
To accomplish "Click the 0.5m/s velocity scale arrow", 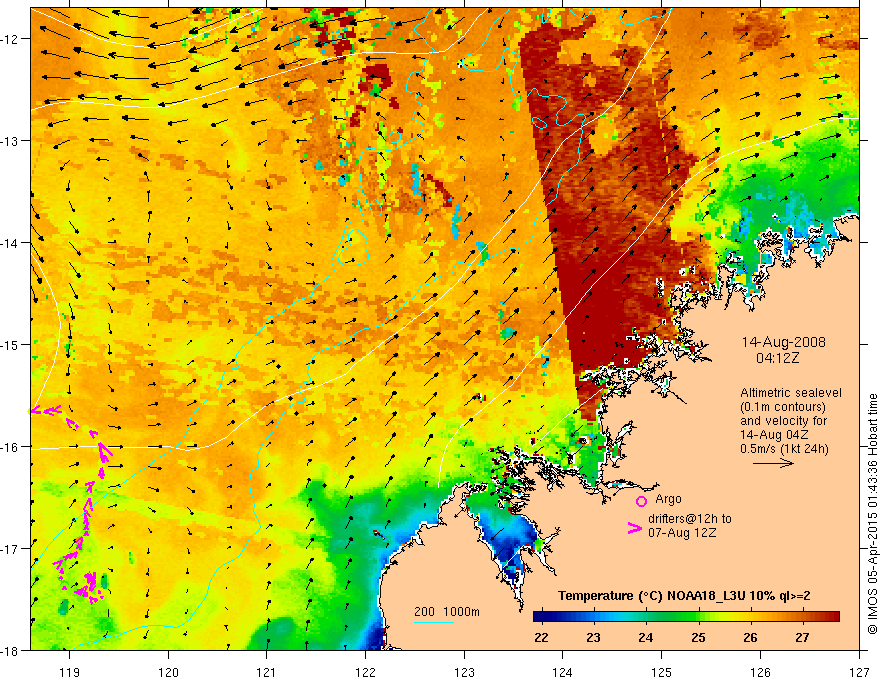I will point(773,463).
